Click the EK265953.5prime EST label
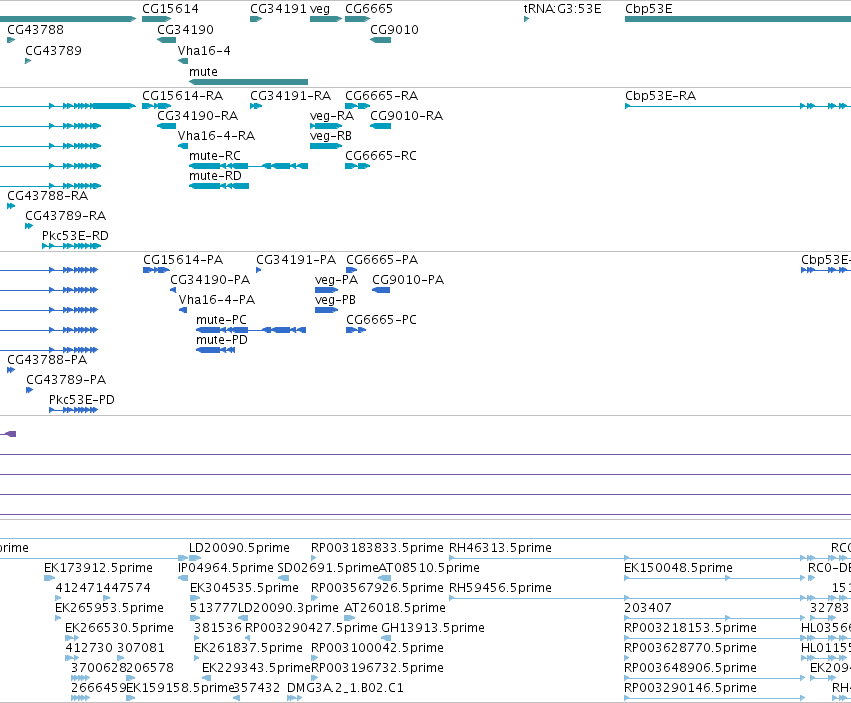Screen dimensions: 851x703 pyautogui.click(x=109, y=607)
